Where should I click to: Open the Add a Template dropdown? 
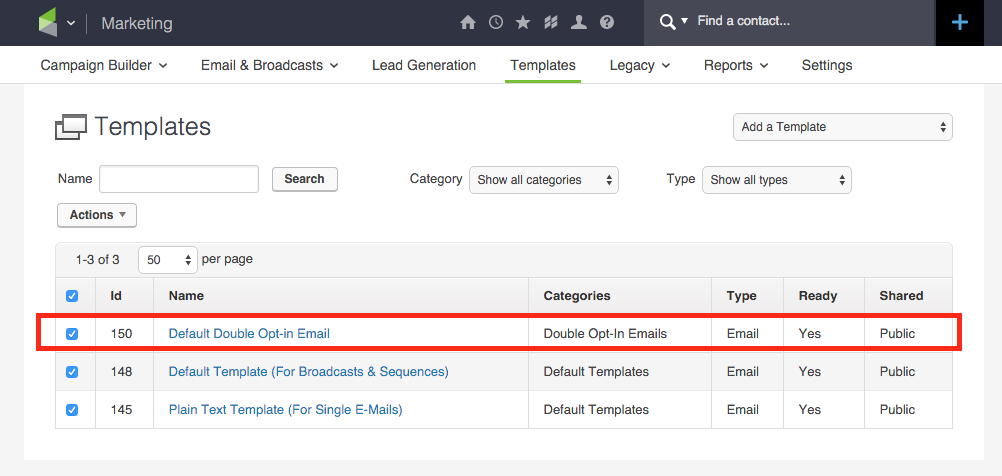tap(842, 127)
